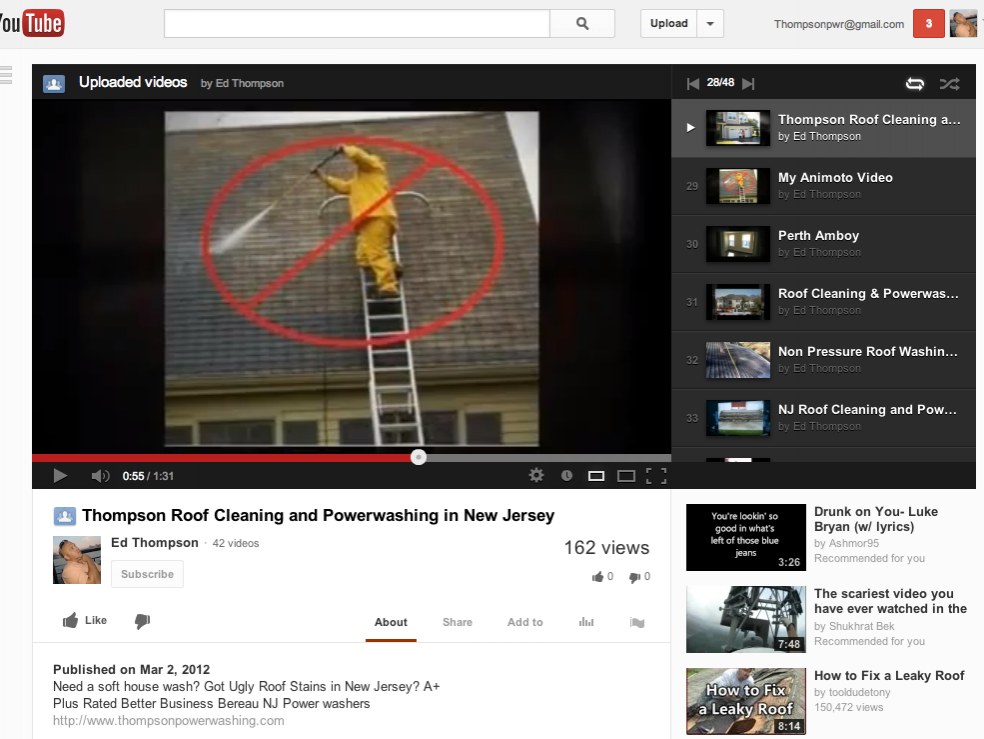
Task: Click the search magnifier button
Action: (582, 24)
